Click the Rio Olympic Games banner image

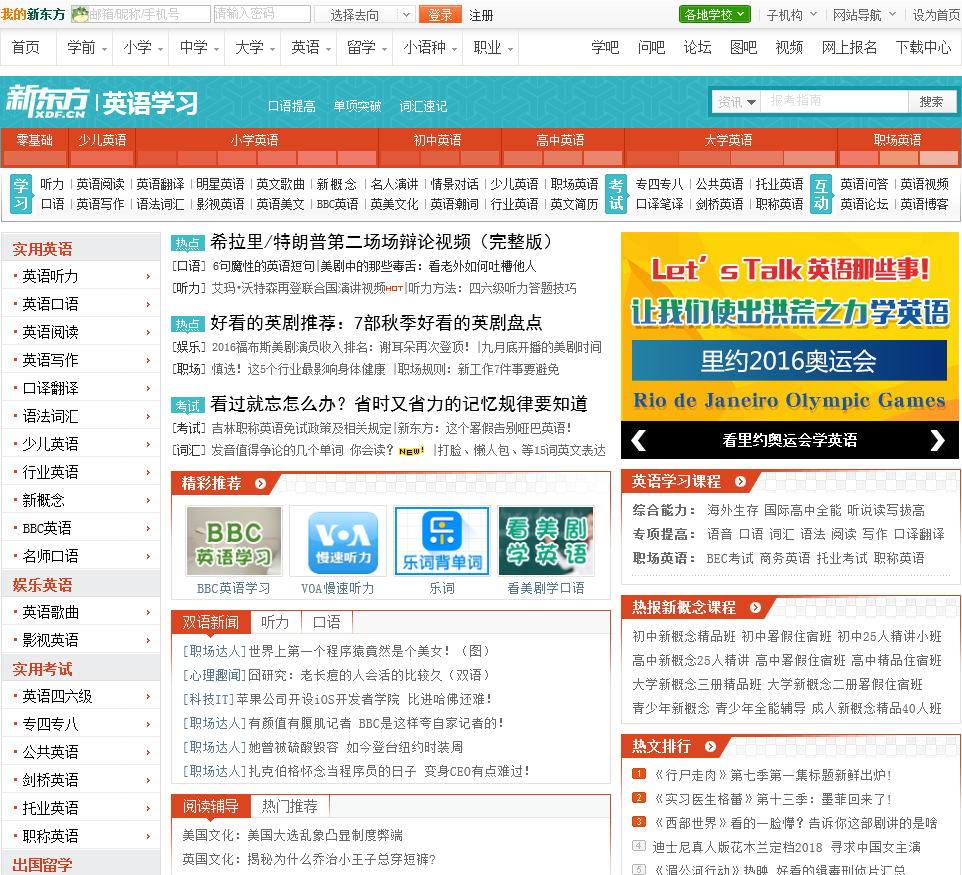pos(790,326)
